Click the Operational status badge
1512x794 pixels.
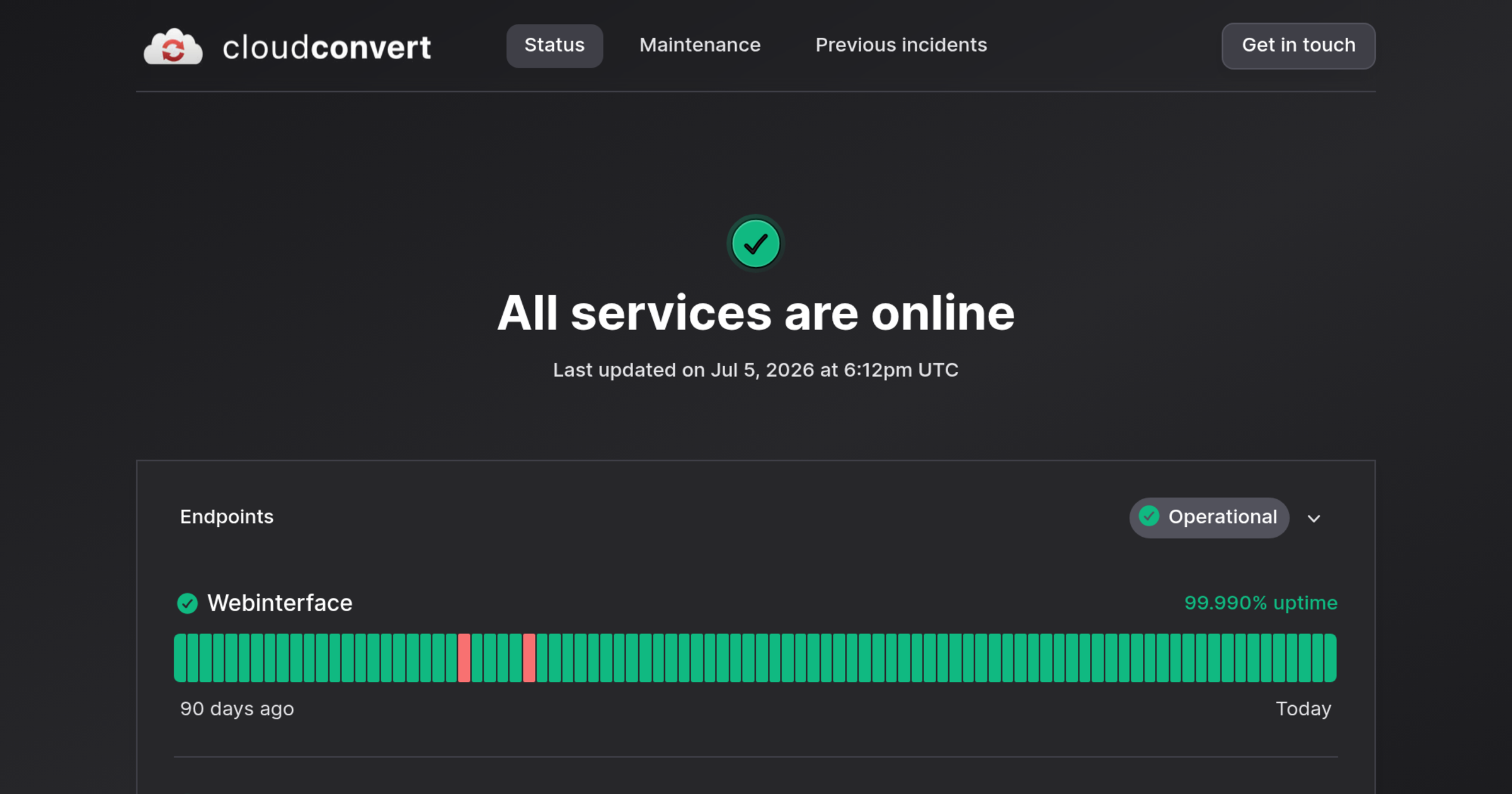tap(1209, 517)
